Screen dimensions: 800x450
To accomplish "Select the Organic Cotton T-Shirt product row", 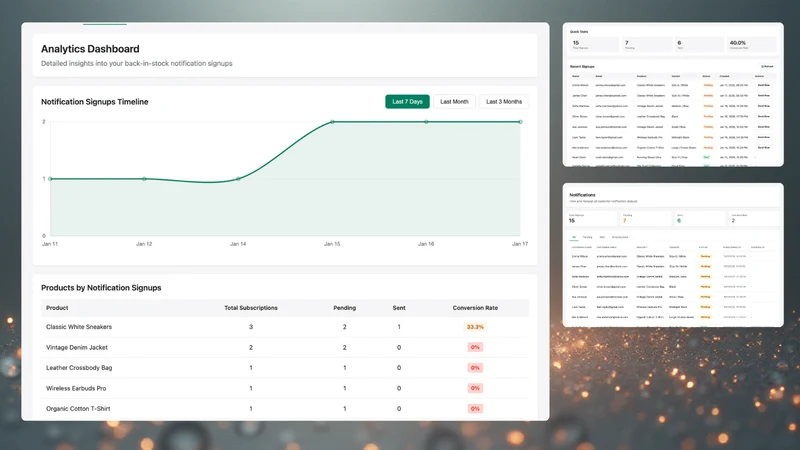I will click(285, 409).
